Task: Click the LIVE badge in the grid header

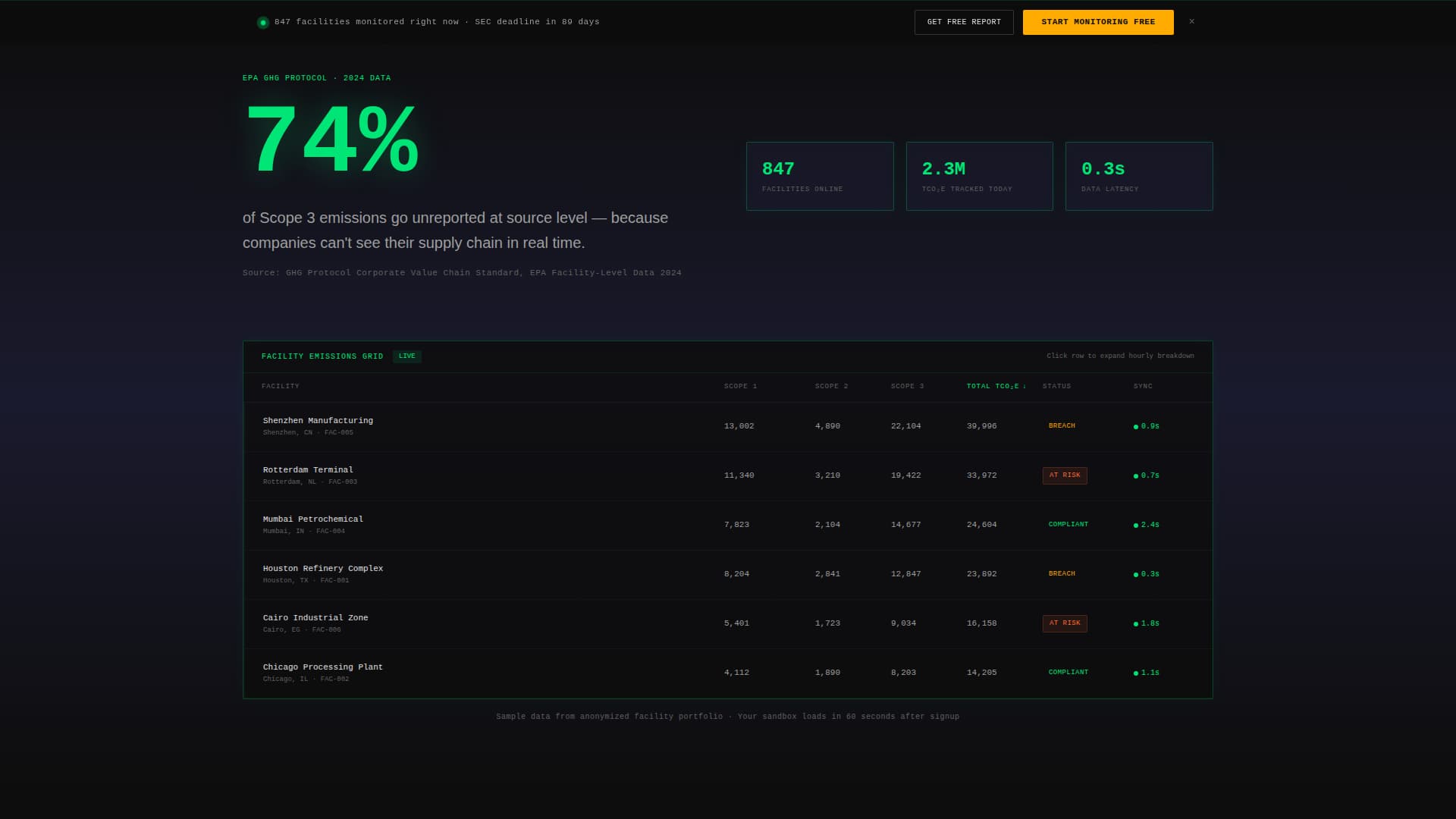Action: (x=407, y=356)
